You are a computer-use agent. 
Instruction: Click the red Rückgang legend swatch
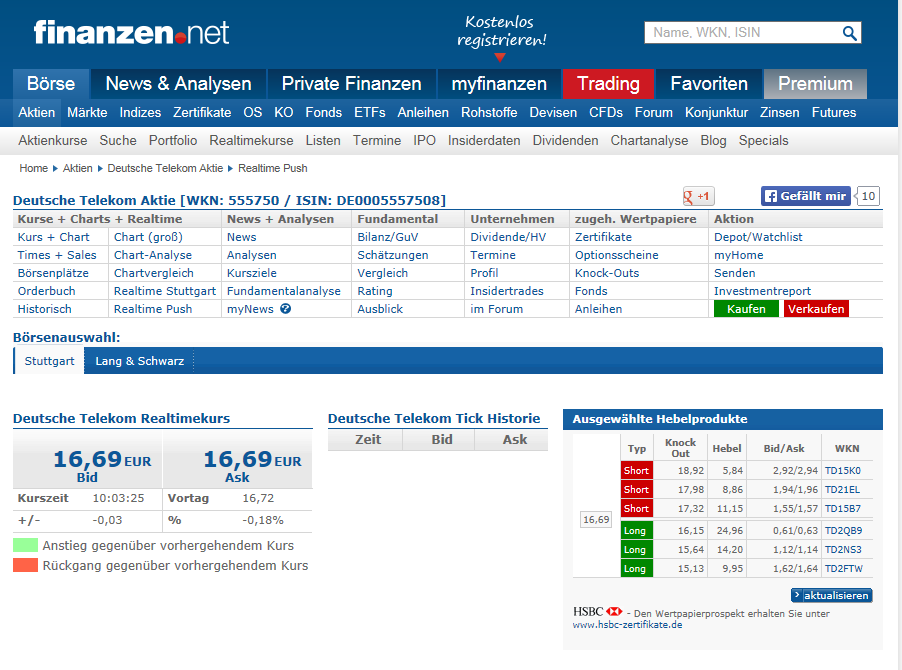(25, 565)
